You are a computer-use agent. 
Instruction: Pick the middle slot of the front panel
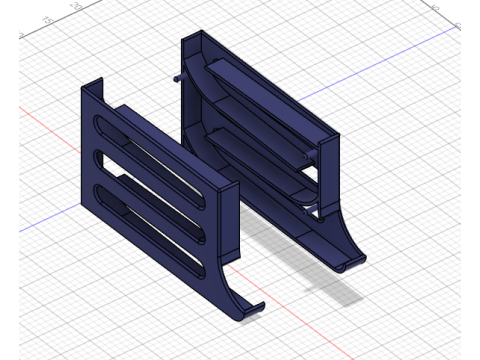point(150,197)
